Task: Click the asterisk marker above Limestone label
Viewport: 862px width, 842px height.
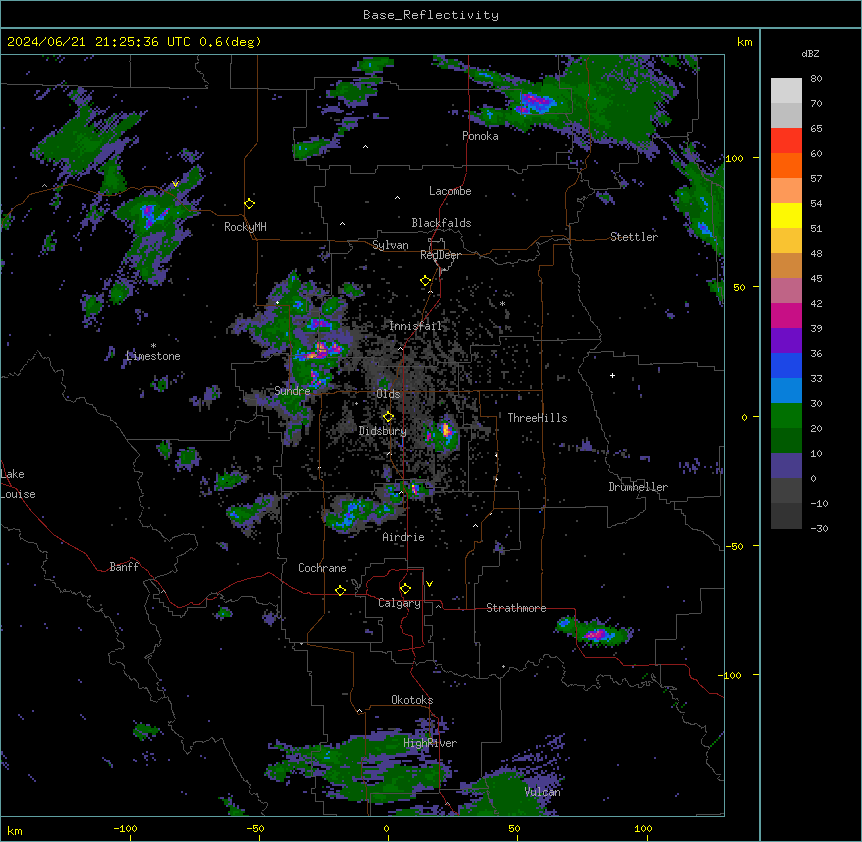Action: pyautogui.click(x=153, y=346)
